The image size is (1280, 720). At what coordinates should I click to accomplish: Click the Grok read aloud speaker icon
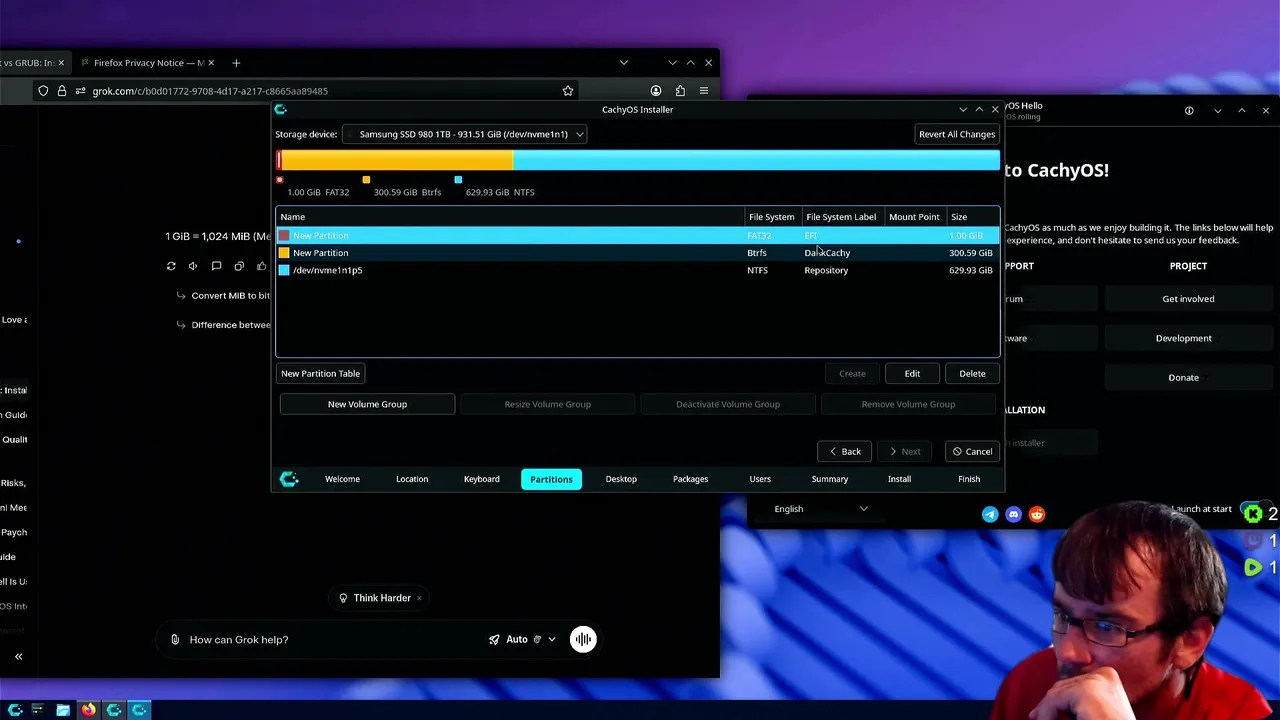(x=193, y=266)
